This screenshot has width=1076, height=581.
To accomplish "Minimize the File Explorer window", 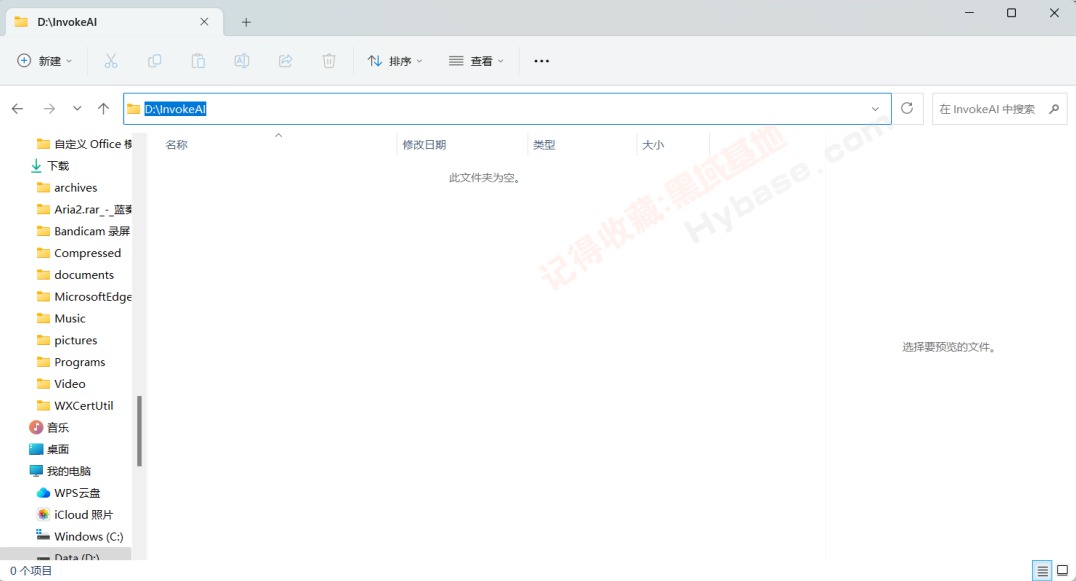I will click(x=970, y=13).
